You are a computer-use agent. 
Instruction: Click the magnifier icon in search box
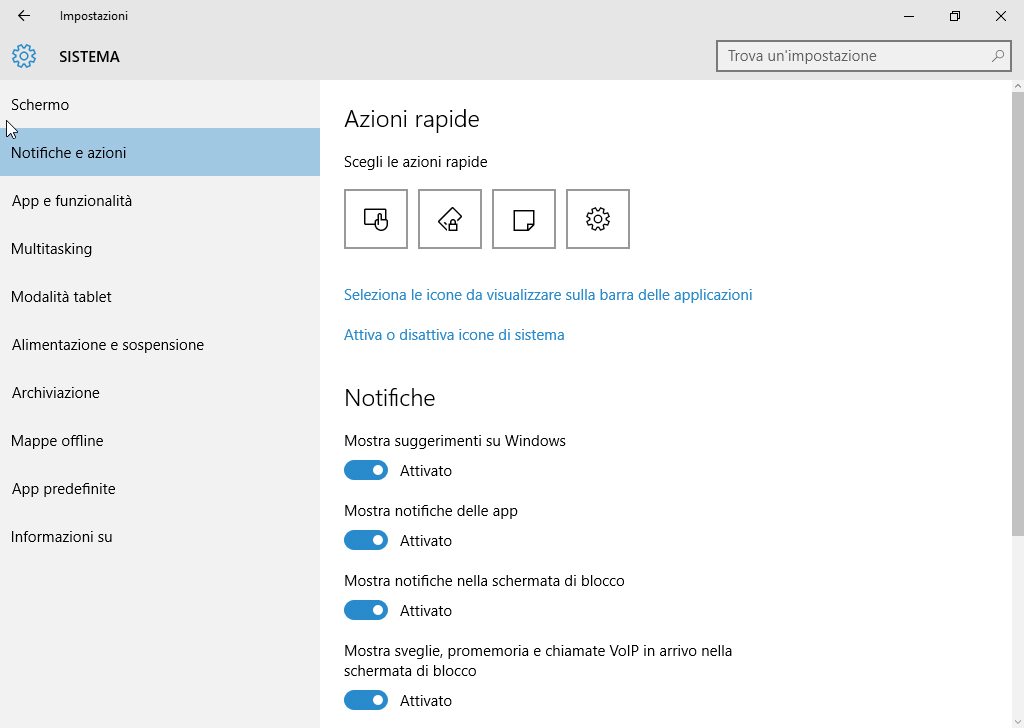[x=997, y=56]
